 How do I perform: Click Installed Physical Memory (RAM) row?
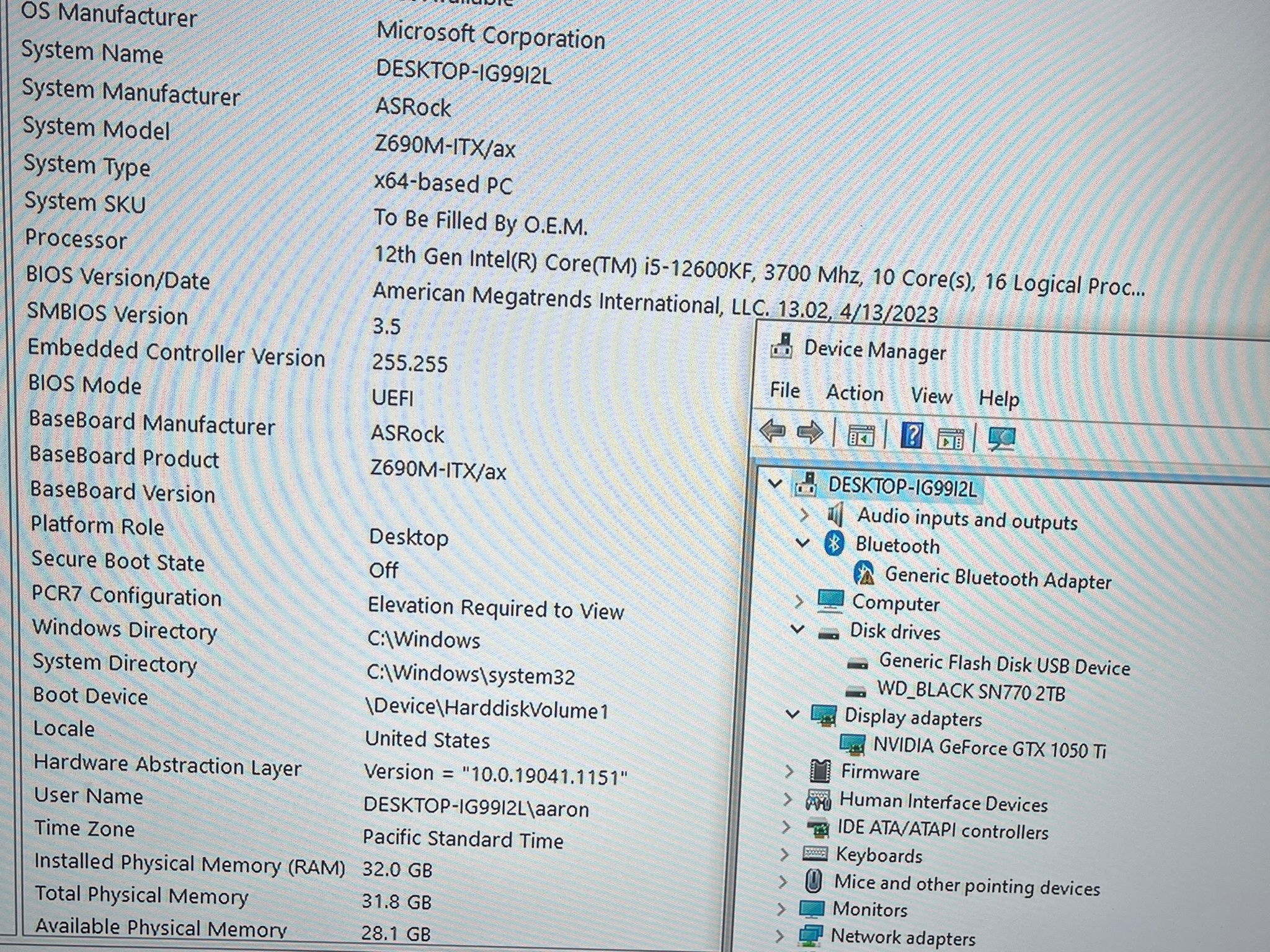tap(233, 865)
